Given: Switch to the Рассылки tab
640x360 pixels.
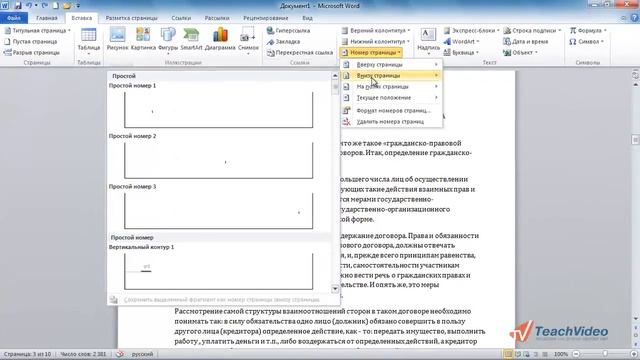Looking at the screenshot, I should (x=217, y=18).
